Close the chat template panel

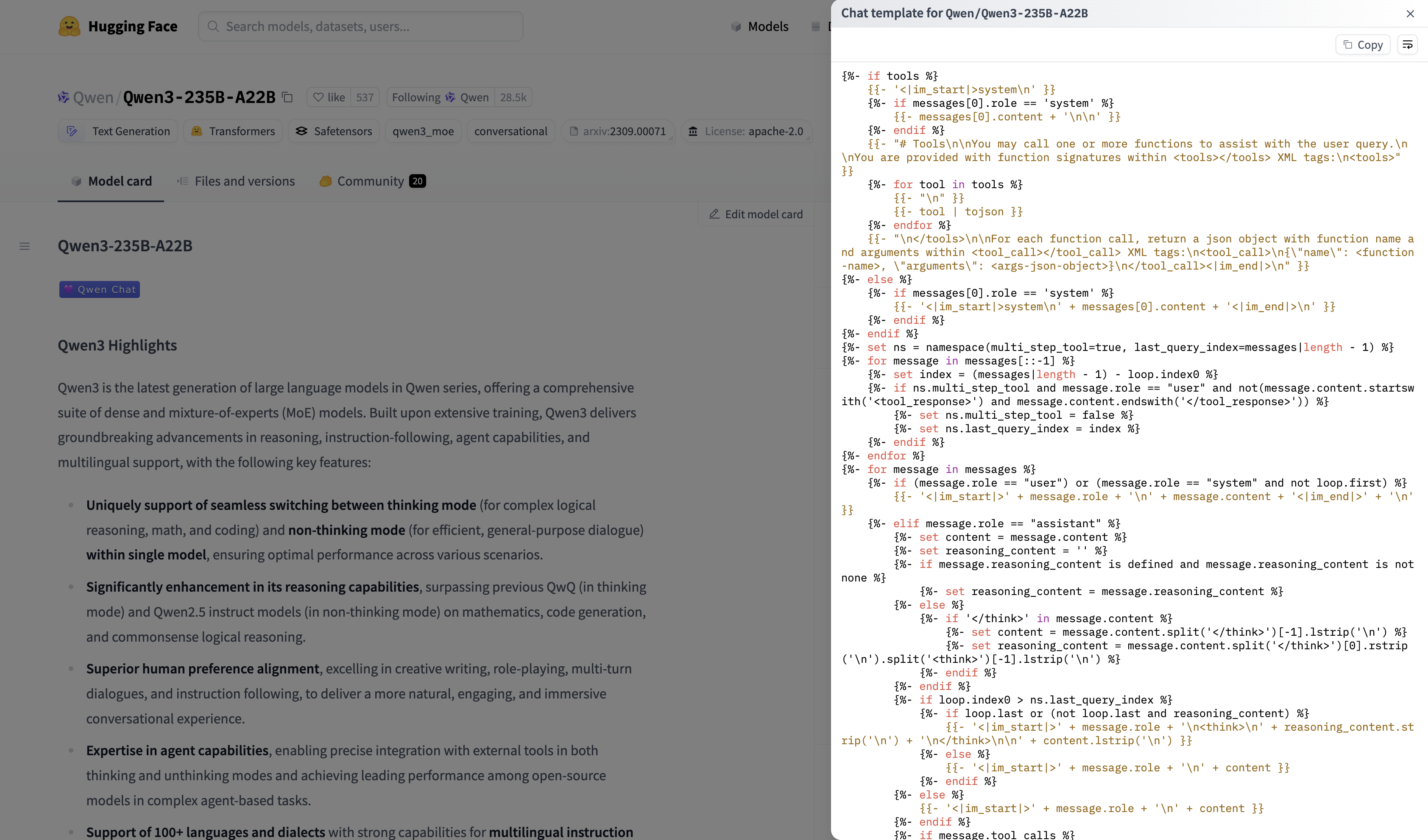click(1410, 14)
